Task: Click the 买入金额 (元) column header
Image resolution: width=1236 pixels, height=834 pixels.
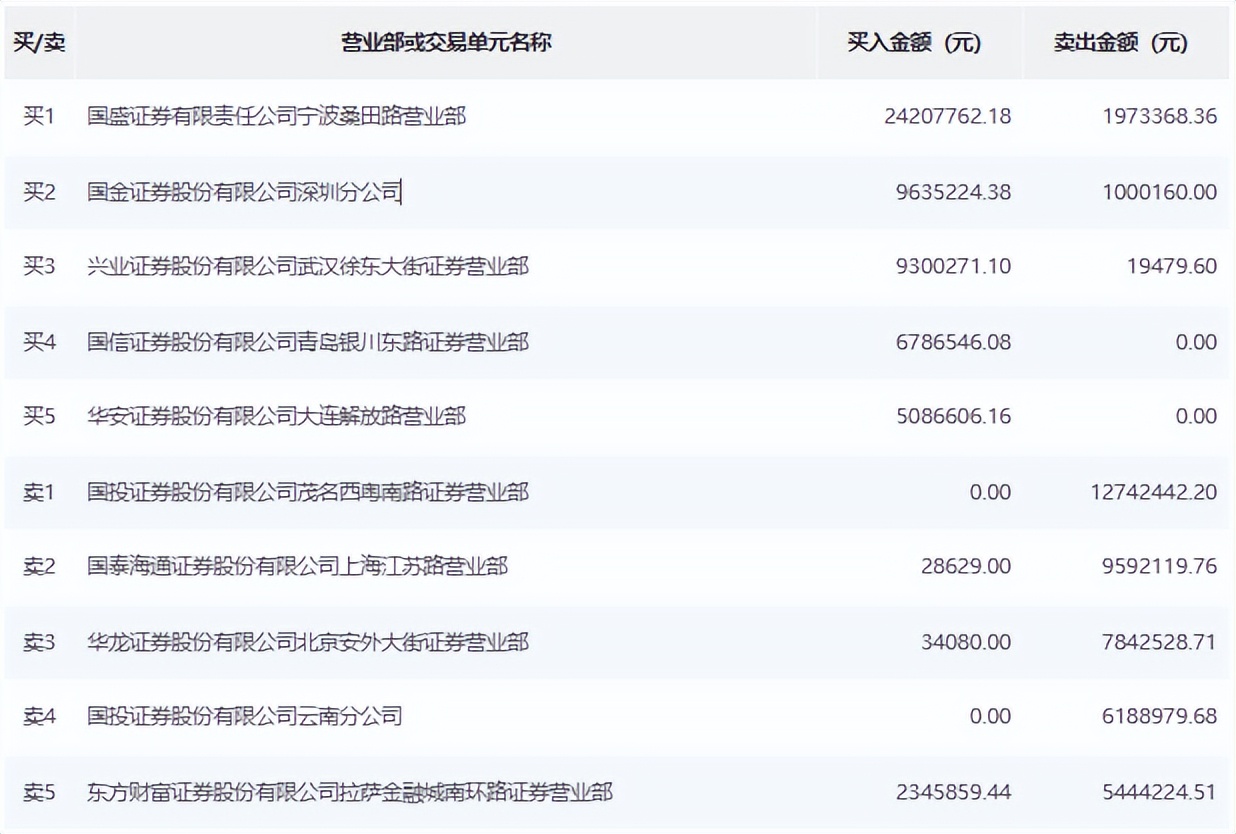Action: pyautogui.click(x=914, y=43)
